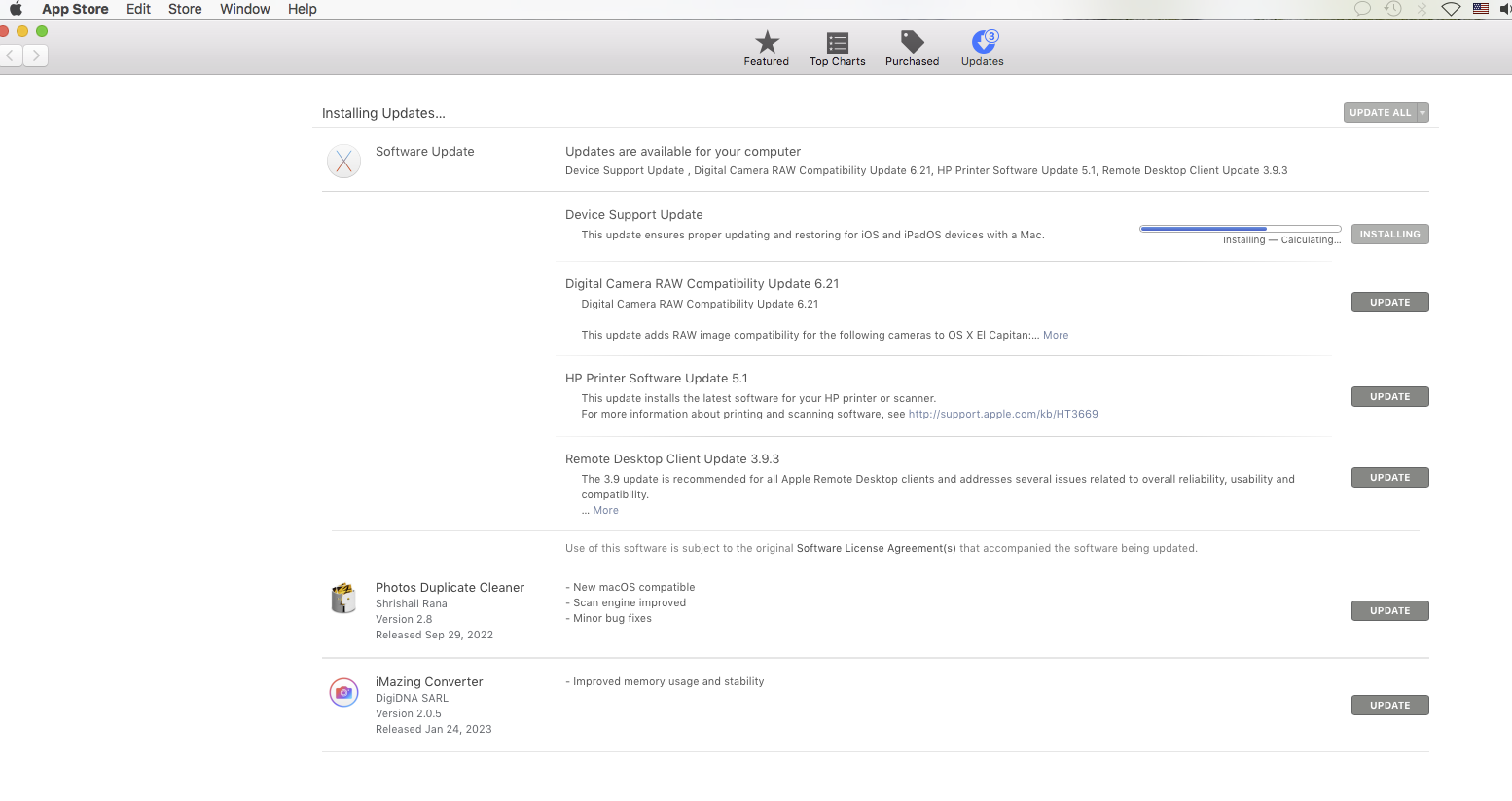The height and width of the screenshot is (801, 1512).
Task: Click the HP Printer Software Update 5.1 heading
Action: coord(657,379)
